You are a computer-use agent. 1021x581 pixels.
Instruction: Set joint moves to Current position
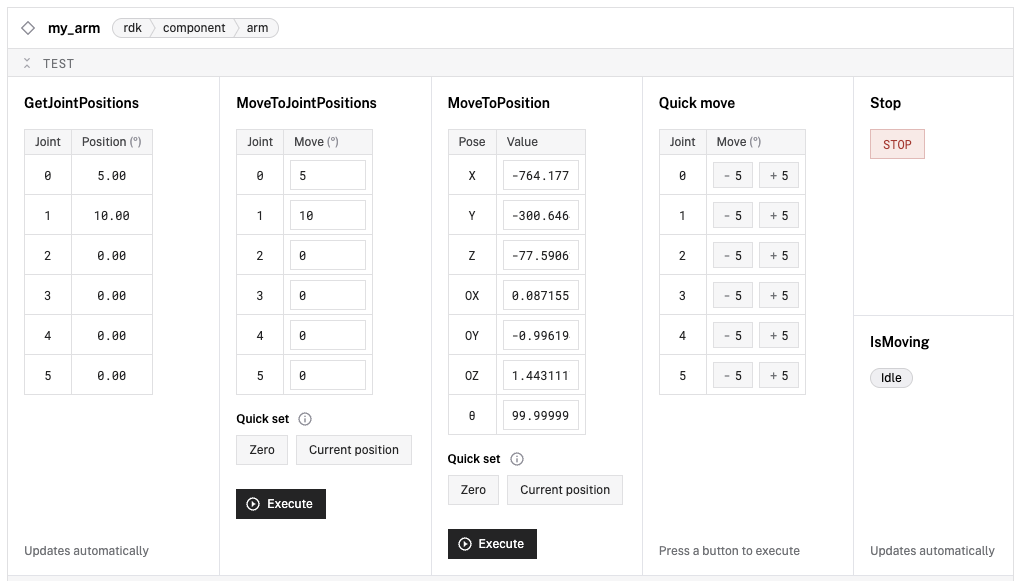click(353, 450)
